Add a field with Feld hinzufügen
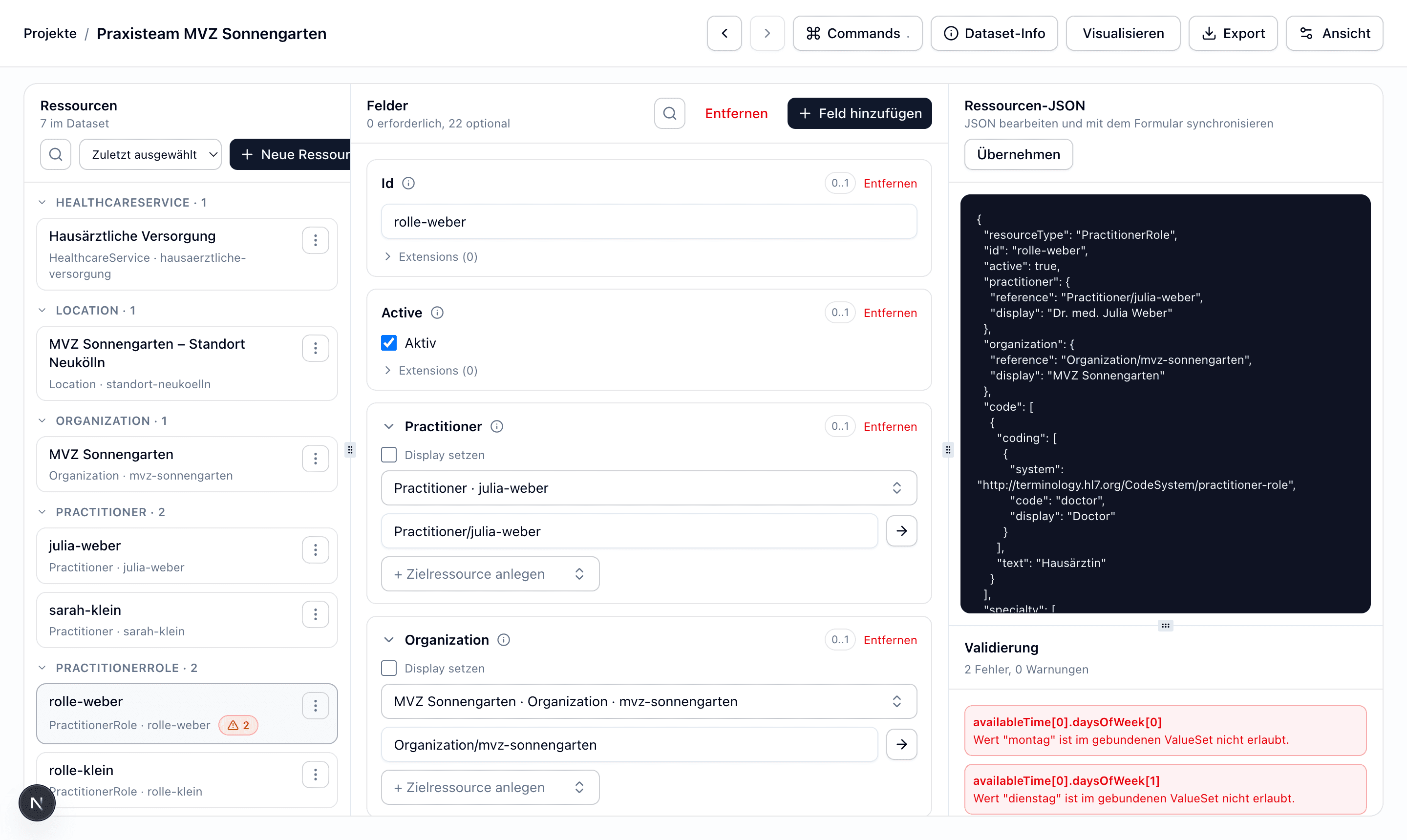 [x=859, y=114]
